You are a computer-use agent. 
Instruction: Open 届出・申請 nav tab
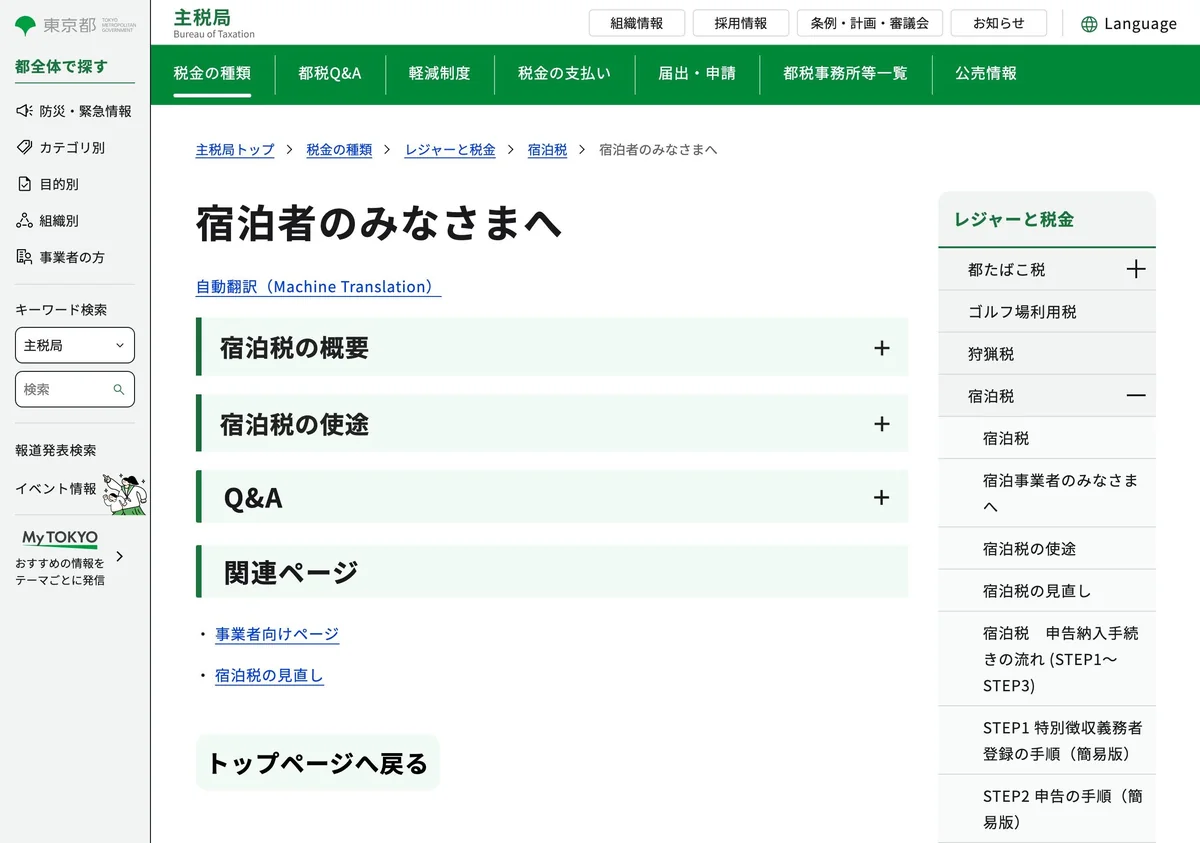pos(697,73)
